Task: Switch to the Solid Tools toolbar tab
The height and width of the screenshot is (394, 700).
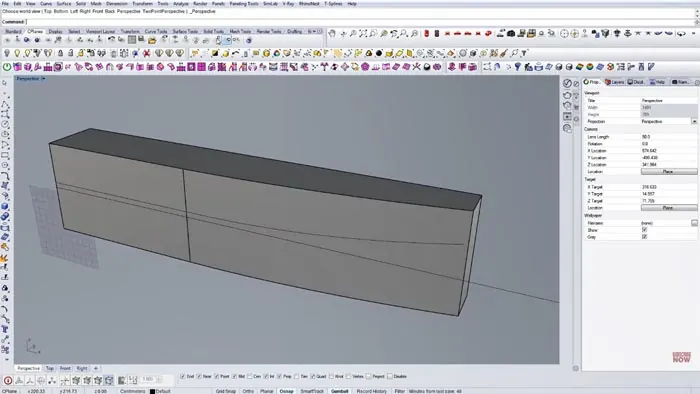Action: tap(213, 31)
